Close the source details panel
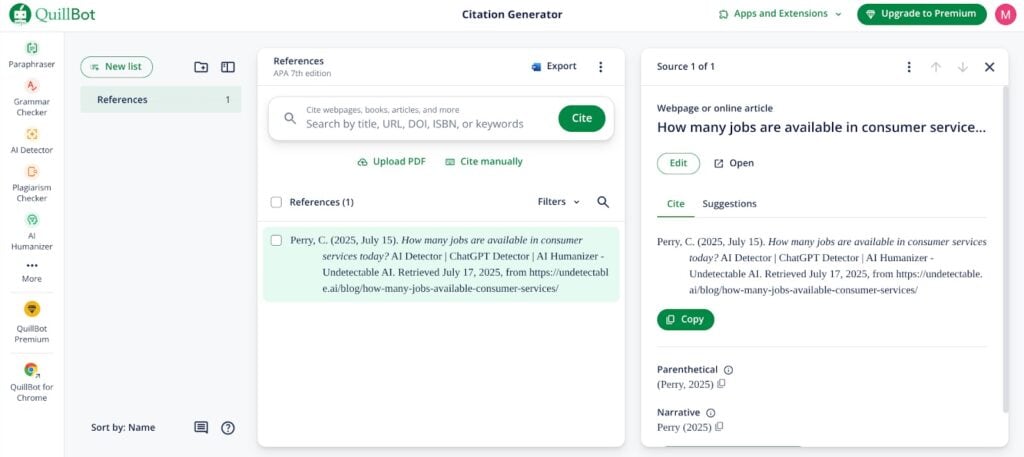Image resolution: width=1024 pixels, height=457 pixels. 989,67
